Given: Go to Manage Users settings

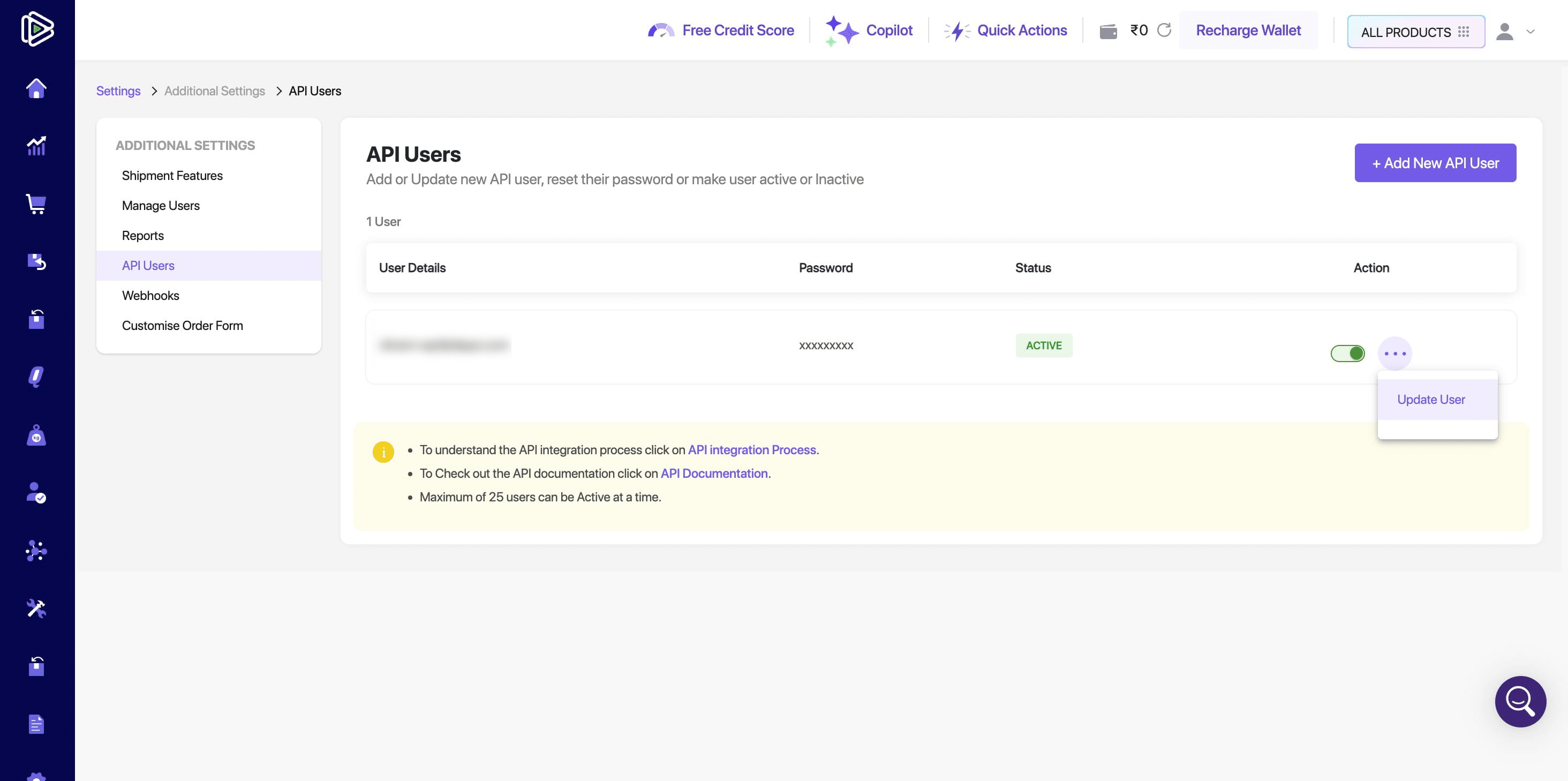Looking at the screenshot, I should click(x=161, y=205).
